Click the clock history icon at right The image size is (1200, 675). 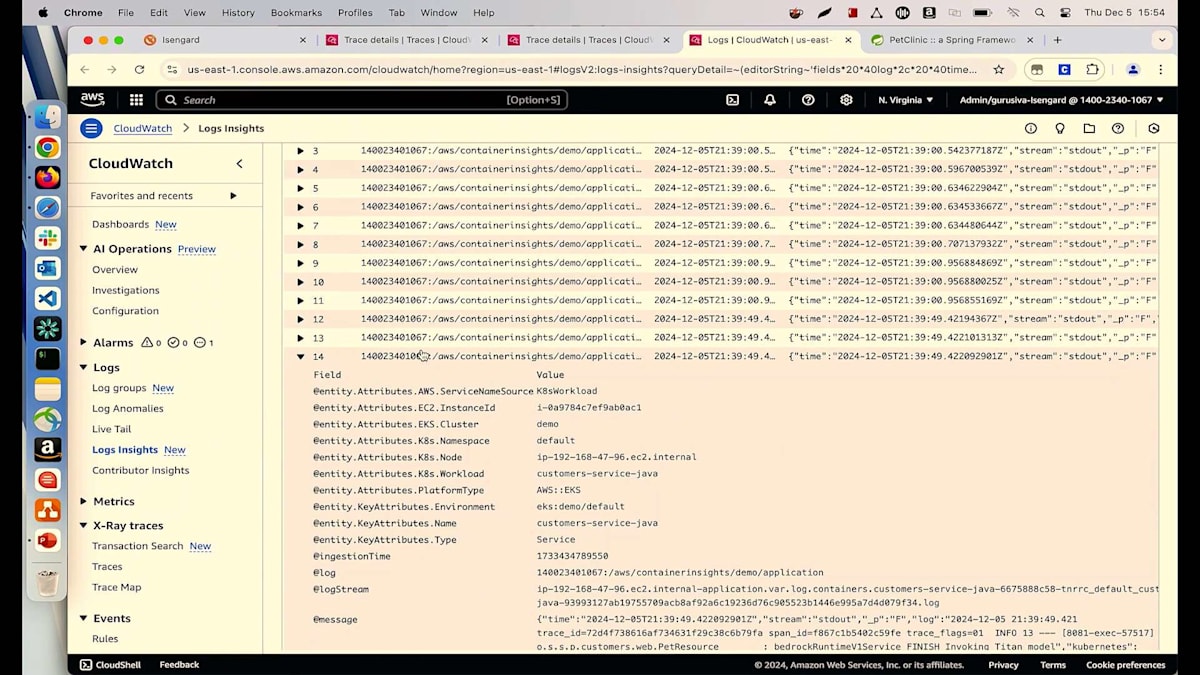click(x=1154, y=128)
